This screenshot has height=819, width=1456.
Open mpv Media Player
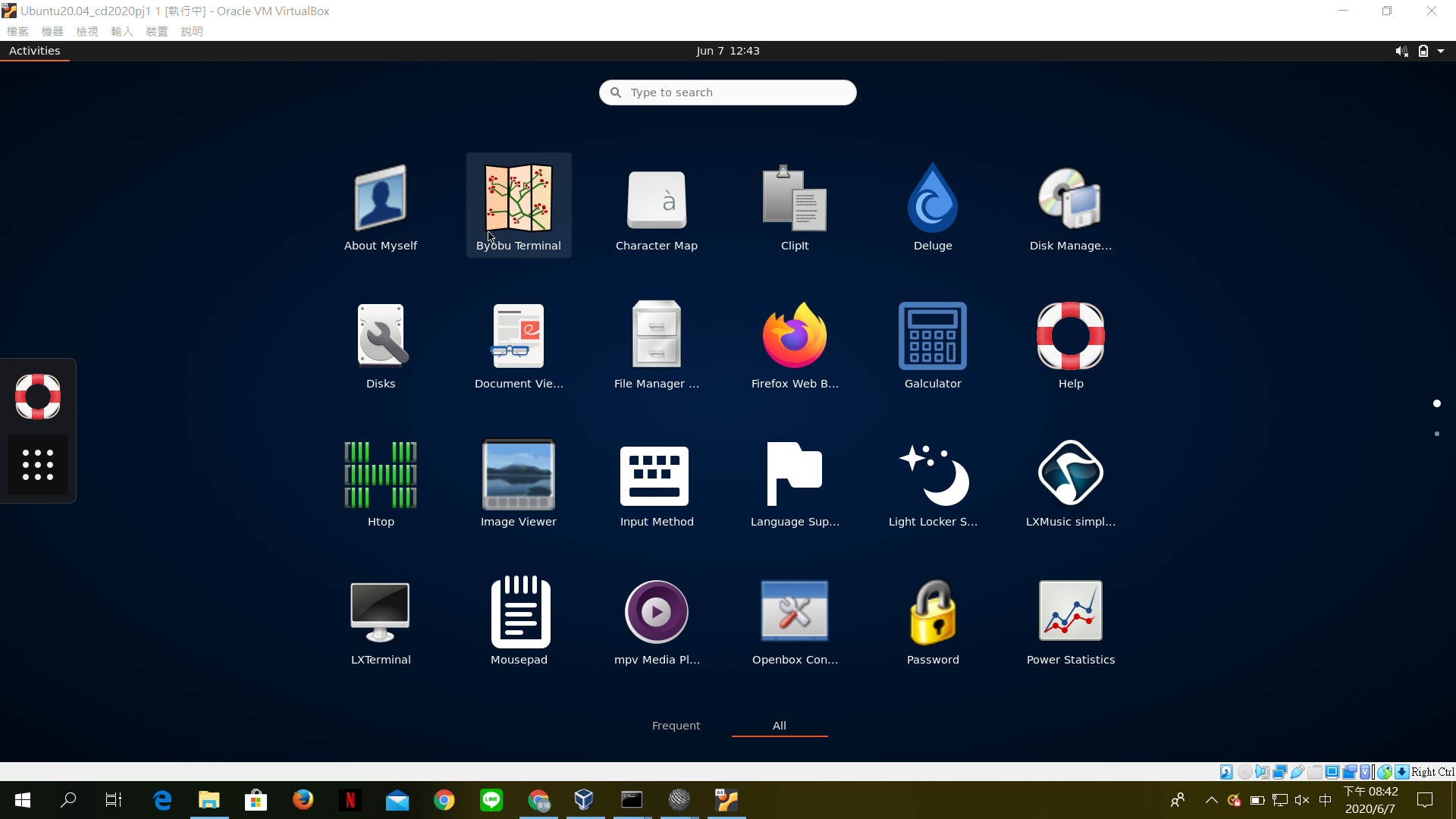657,619
